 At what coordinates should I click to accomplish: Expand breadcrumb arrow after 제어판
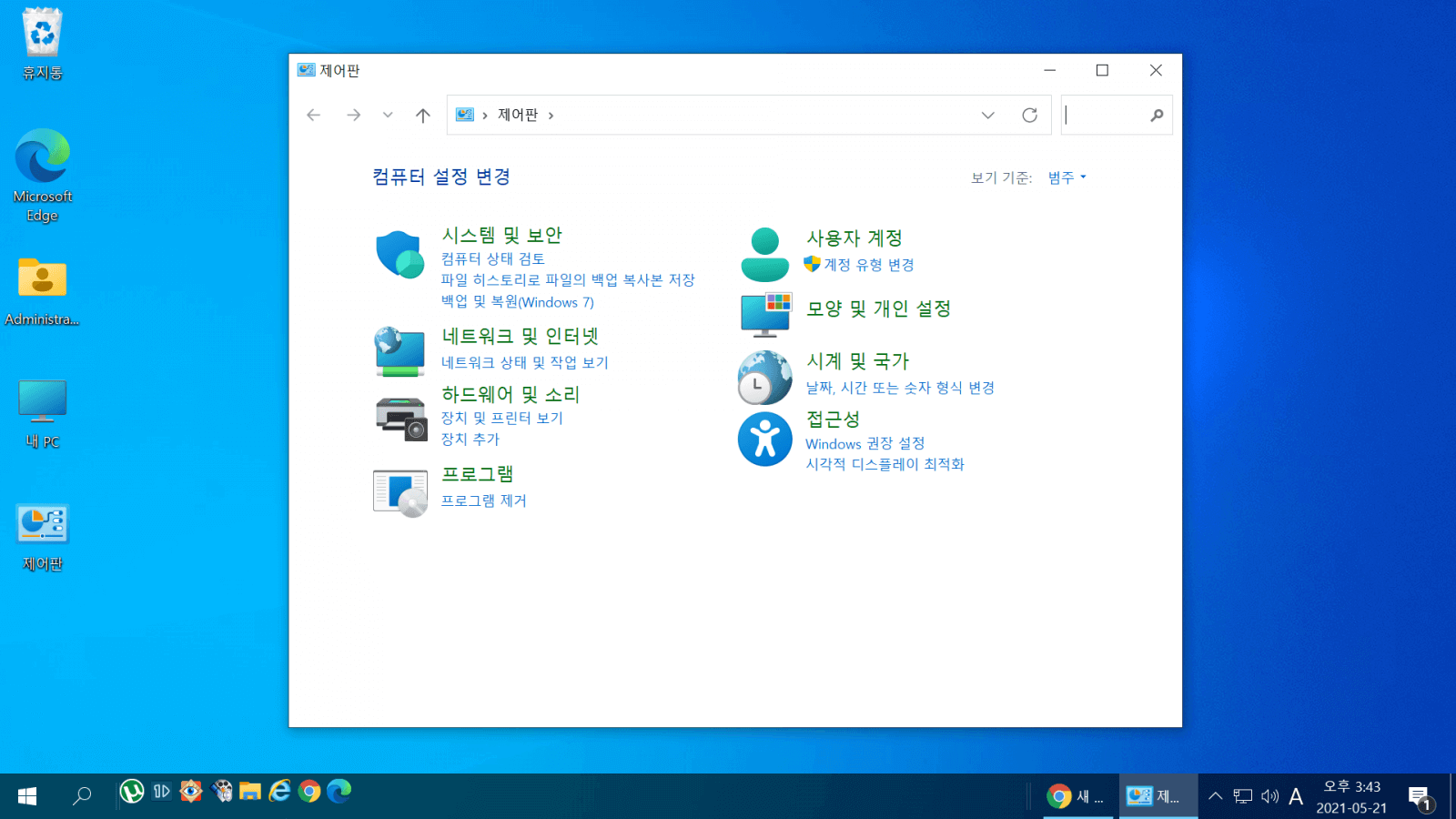click(551, 116)
